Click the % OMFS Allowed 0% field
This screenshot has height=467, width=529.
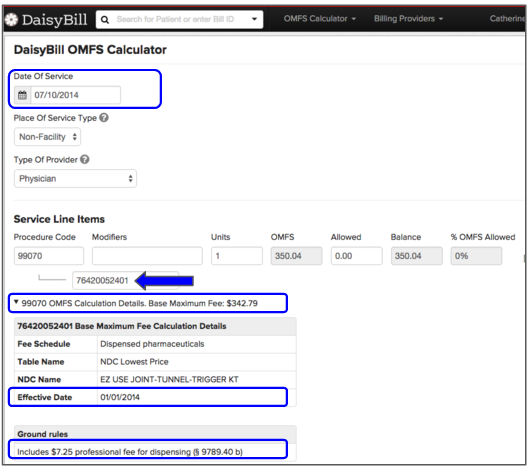click(x=476, y=256)
